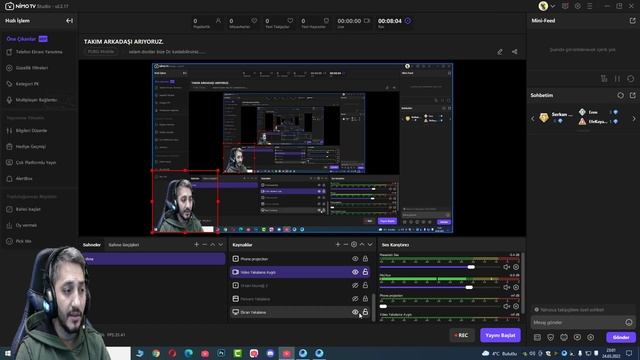The height and width of the screenshot is (360, 640).
Task: Open settings for second mixer channel
Action: click(x=516, y=287)
